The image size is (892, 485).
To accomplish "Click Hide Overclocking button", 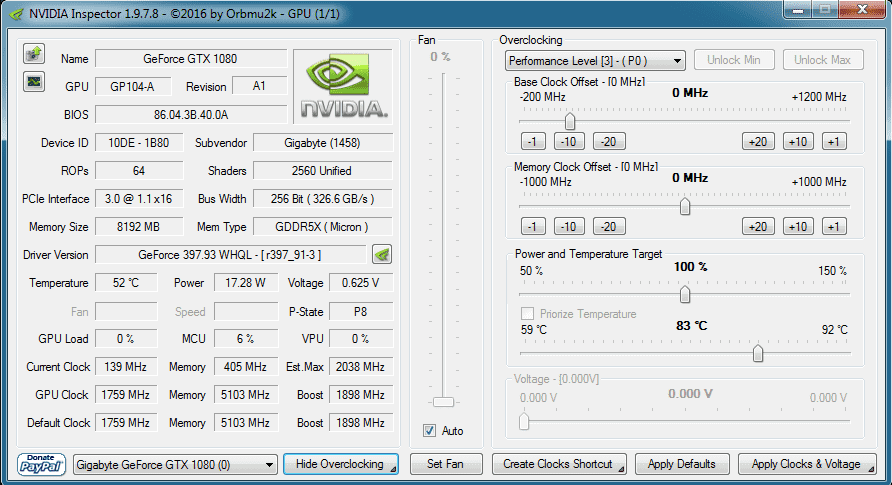I will (x=341, y=464).
